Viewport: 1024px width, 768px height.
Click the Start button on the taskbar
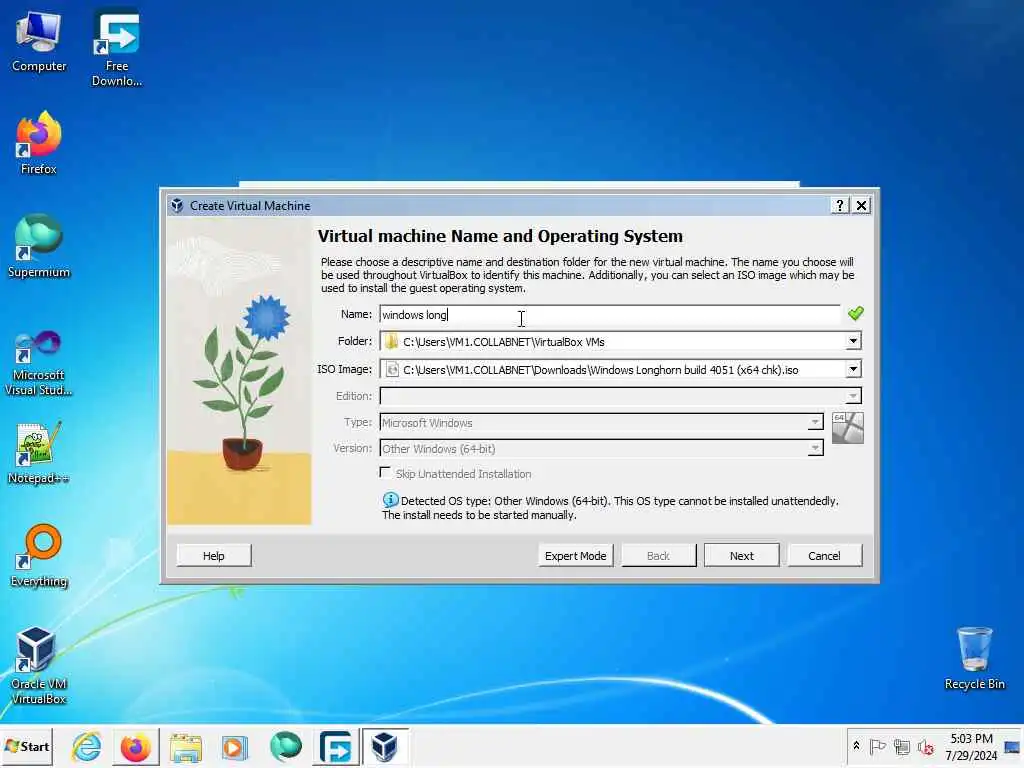point(27,746)
